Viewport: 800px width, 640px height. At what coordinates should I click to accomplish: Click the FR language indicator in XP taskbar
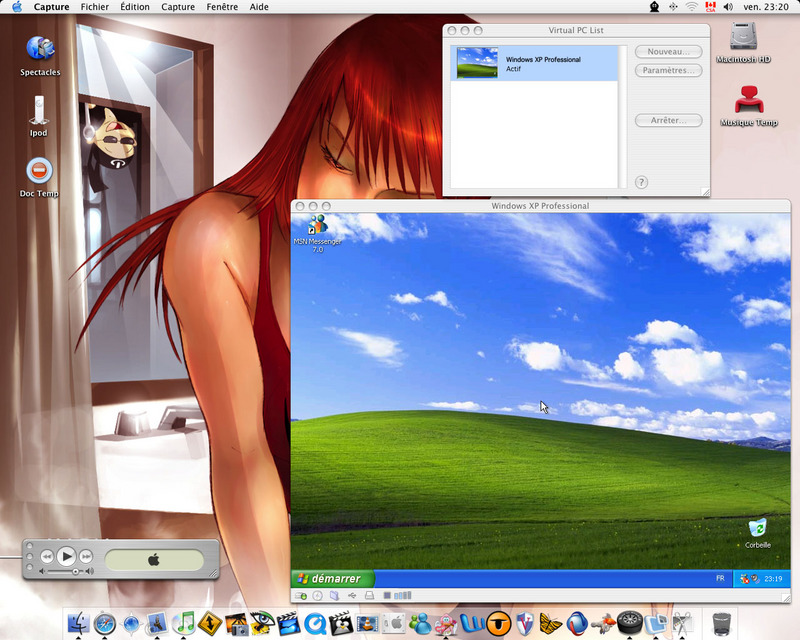point(720,578)
